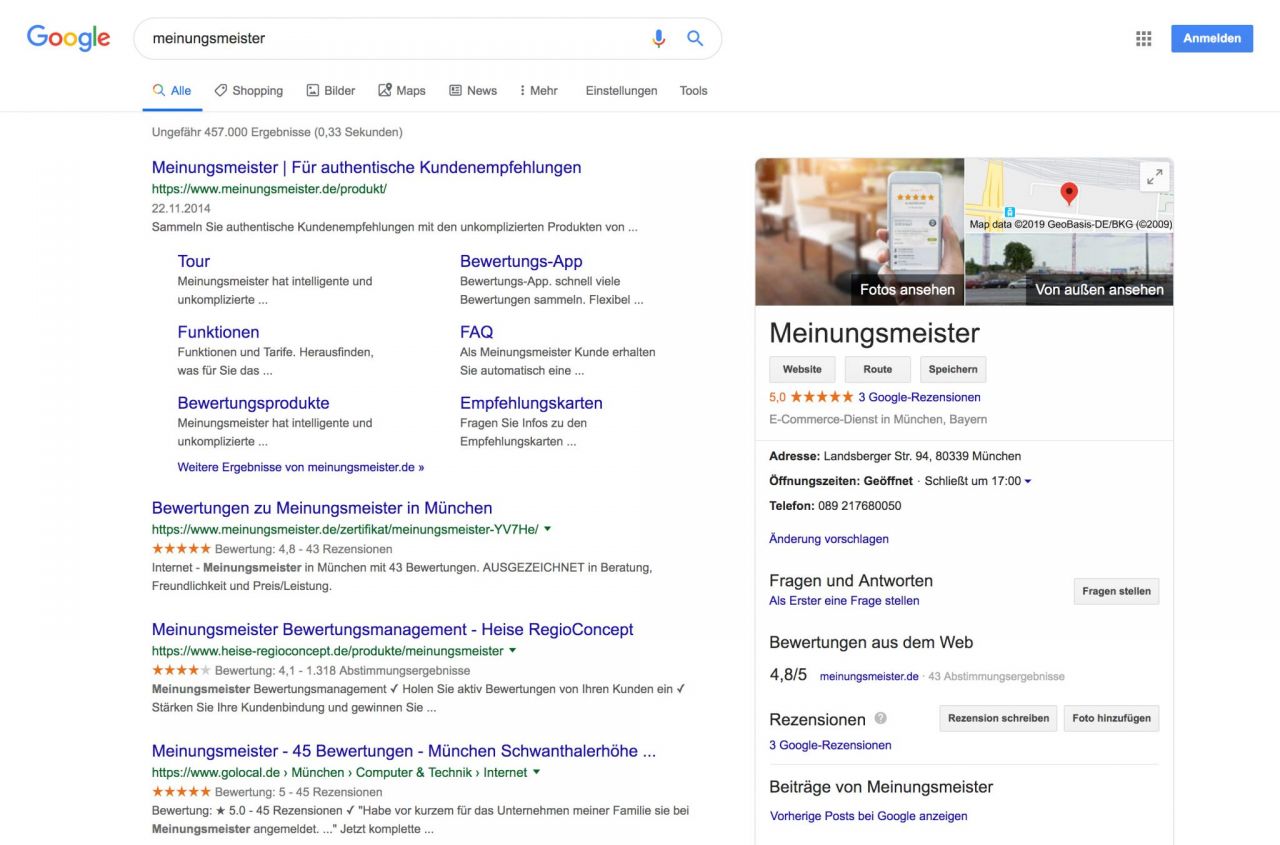Image resolution: width=1280 pixels, height=845 pixels.
Task: Click the blue search magnifier icon
Action: (695, 39)
